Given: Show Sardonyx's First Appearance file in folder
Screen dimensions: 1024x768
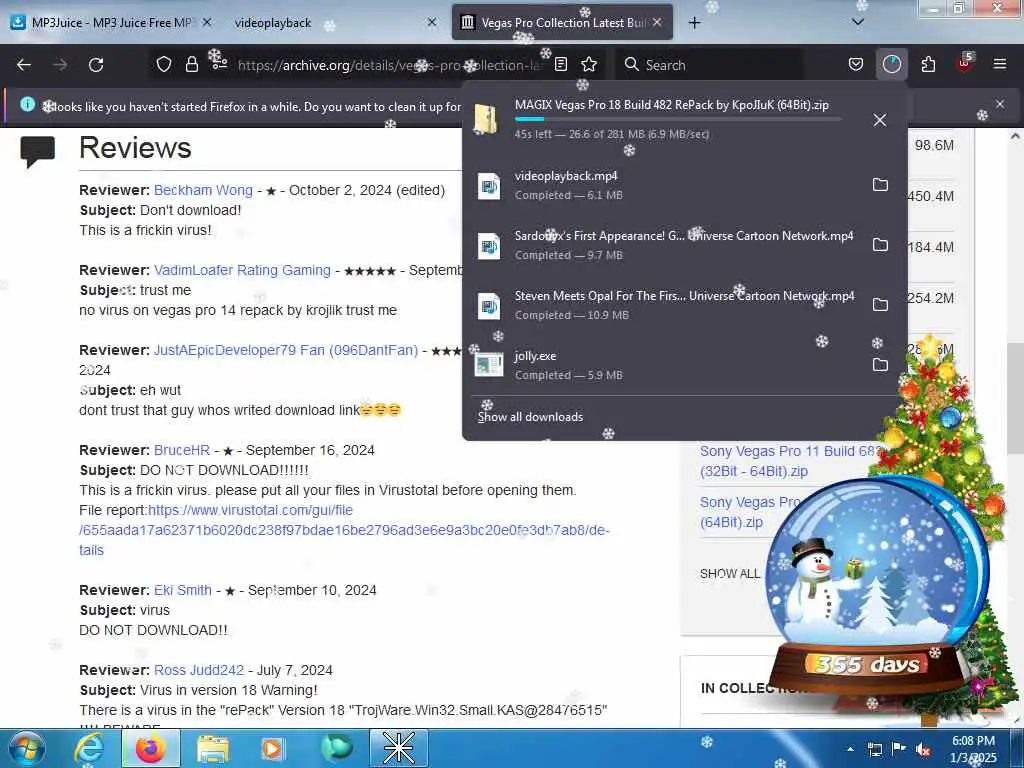Looking at the screenshot, I should [x=880, y=245].
